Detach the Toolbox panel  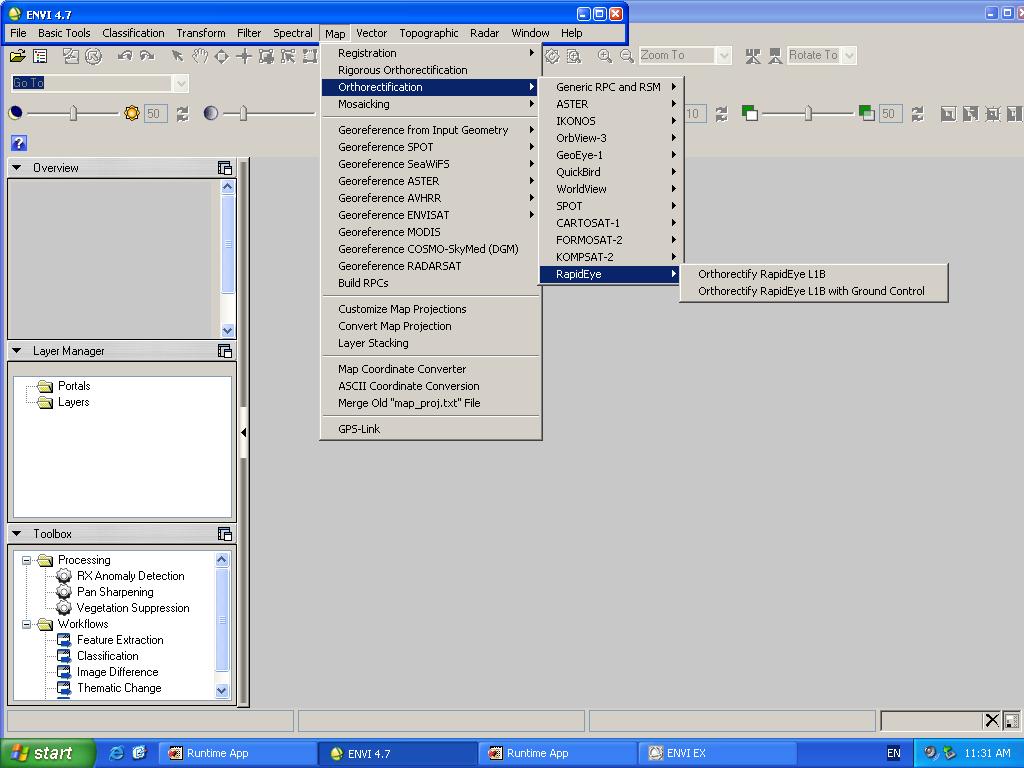(225, 534)
